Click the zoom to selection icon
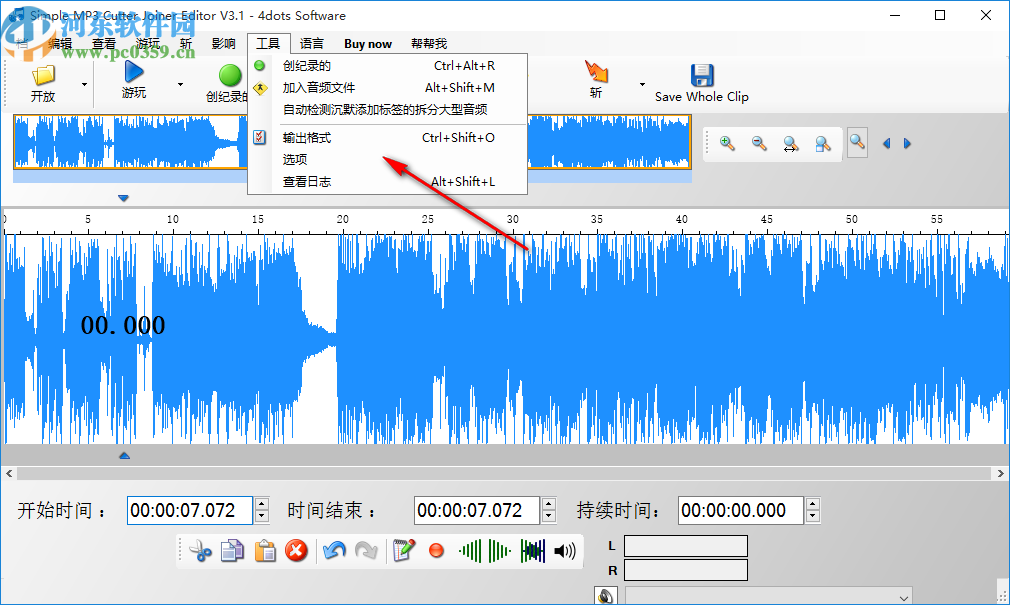 pos(822,143)
